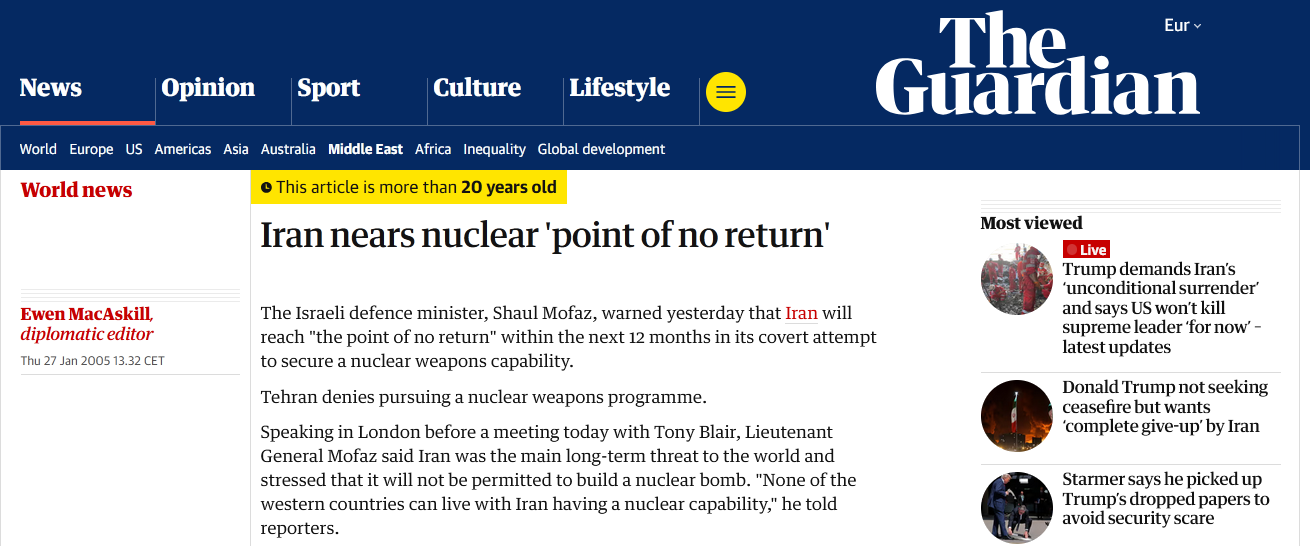Image resolution: width=1310 pixels, height=546 pixels.
Task: Open the Global development subsection
Action: point(601,149)
